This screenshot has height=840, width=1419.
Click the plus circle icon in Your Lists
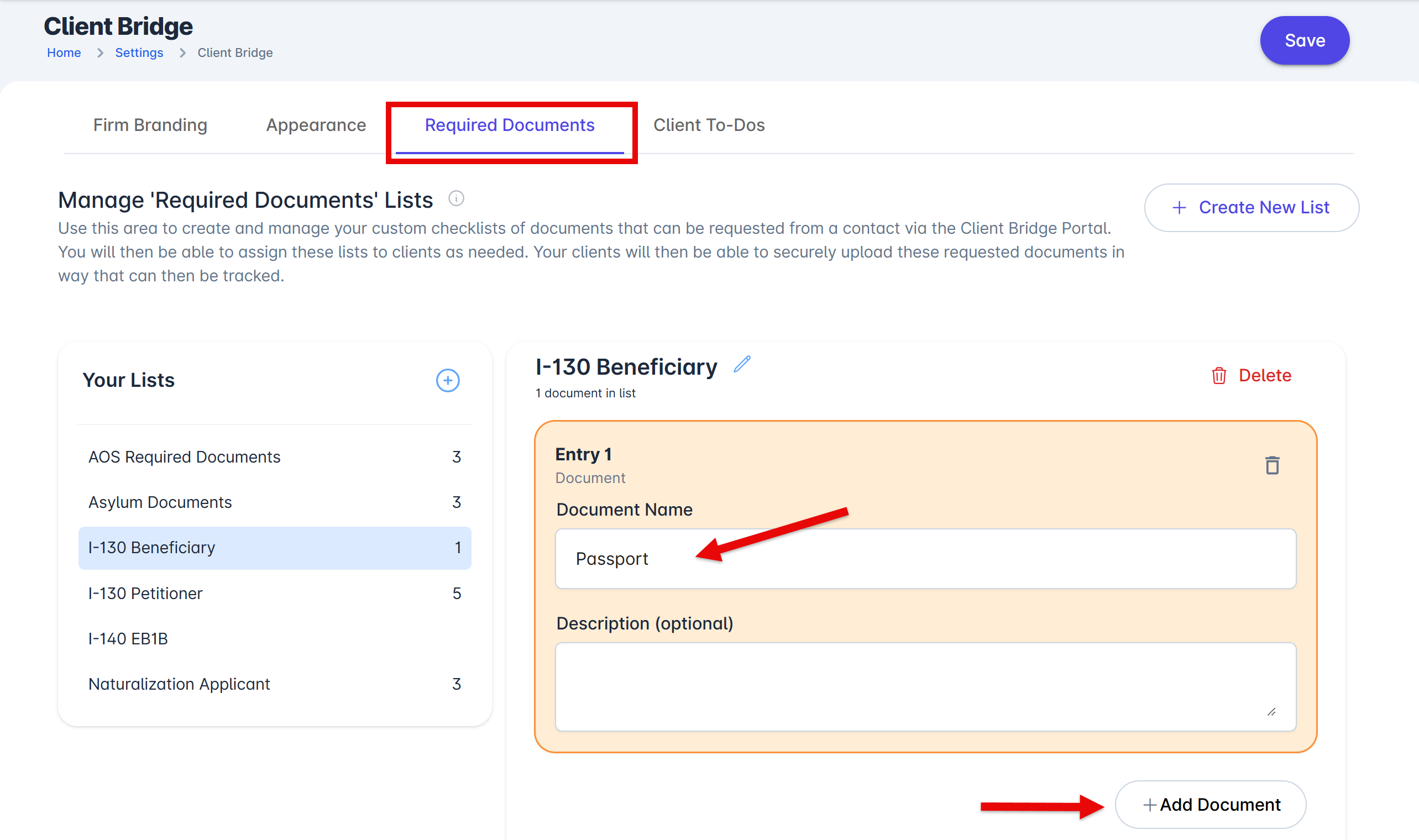pos(447,380)
